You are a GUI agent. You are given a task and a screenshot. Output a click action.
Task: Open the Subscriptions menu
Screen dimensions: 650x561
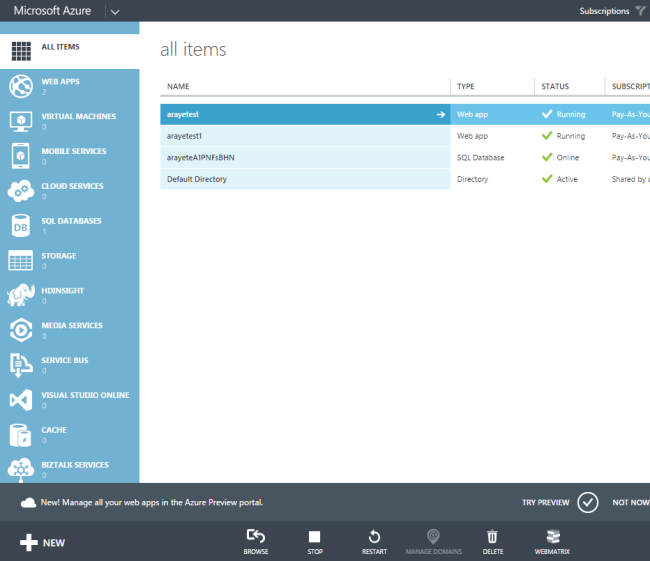[x=604, y=11]
